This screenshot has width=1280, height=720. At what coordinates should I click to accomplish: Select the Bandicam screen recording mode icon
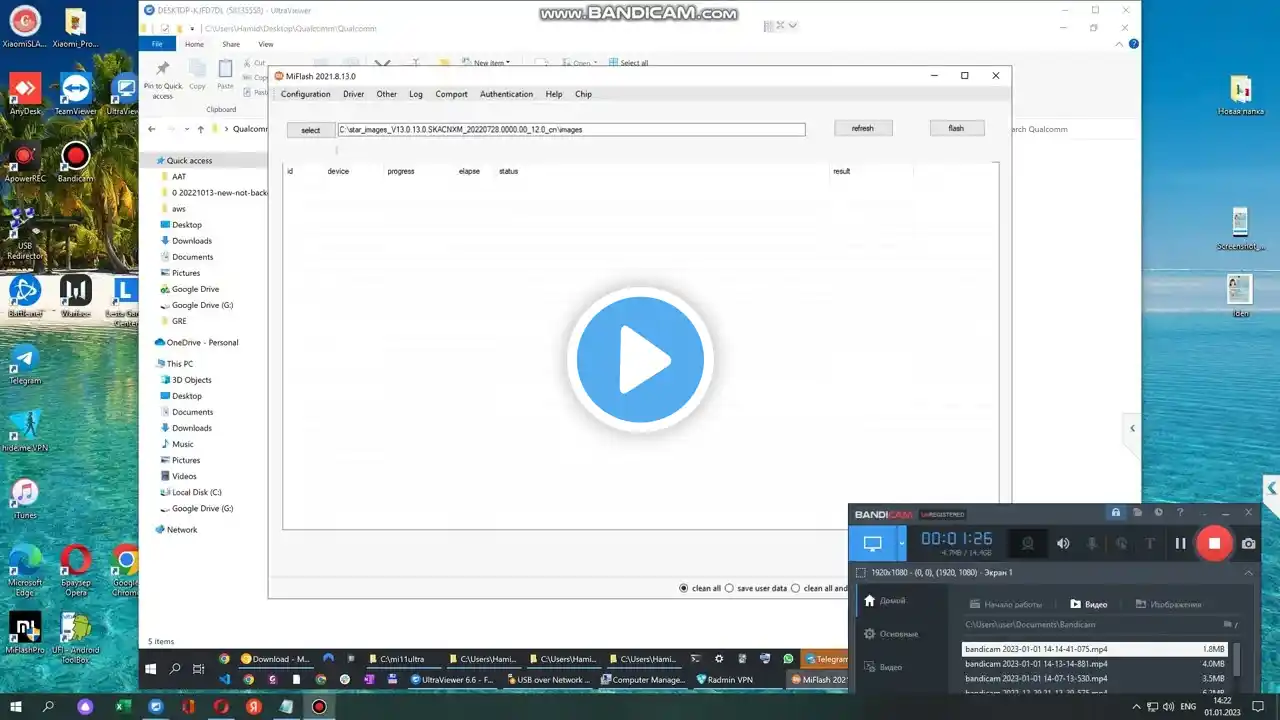point(873,543)
